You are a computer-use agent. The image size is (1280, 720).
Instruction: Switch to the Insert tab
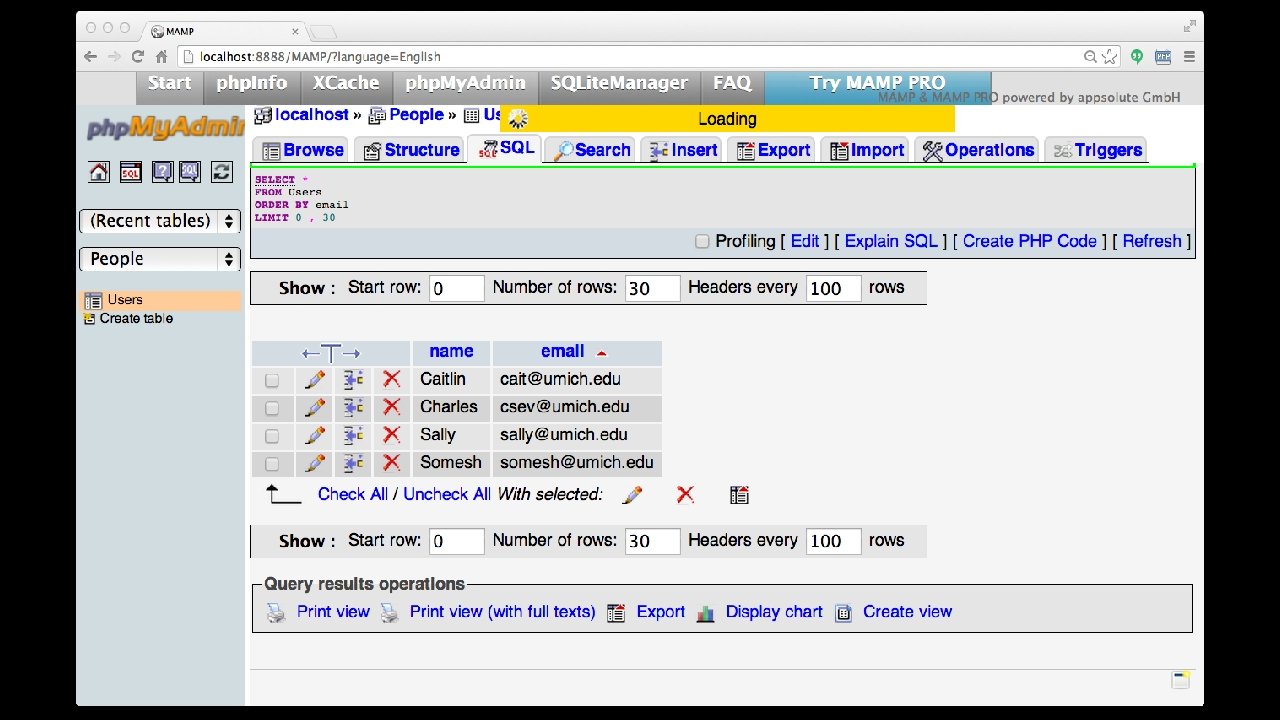tap(684, 150)
